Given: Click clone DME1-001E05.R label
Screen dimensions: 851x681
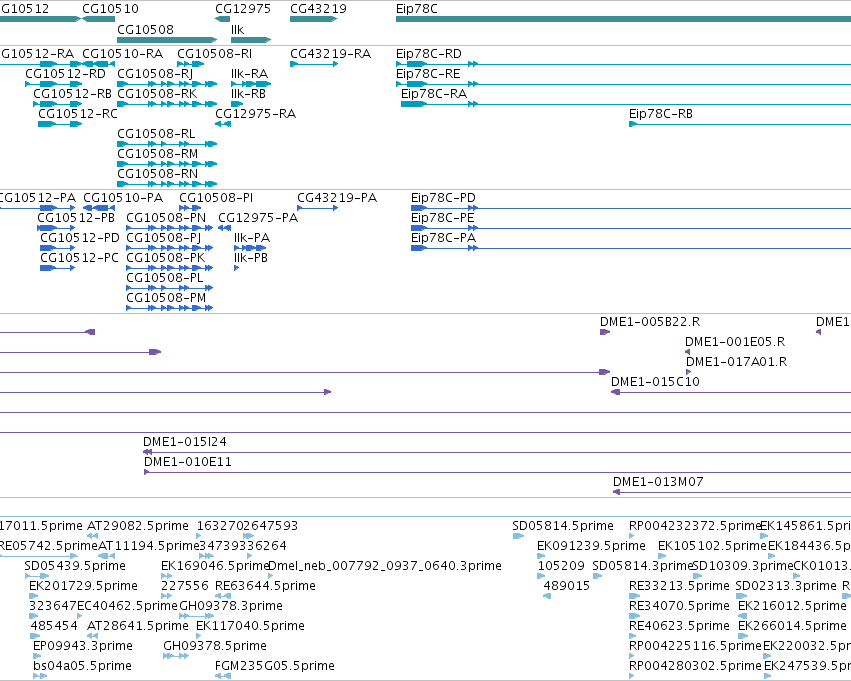Looking at the screenshot, I should click(x=735, y=342).
